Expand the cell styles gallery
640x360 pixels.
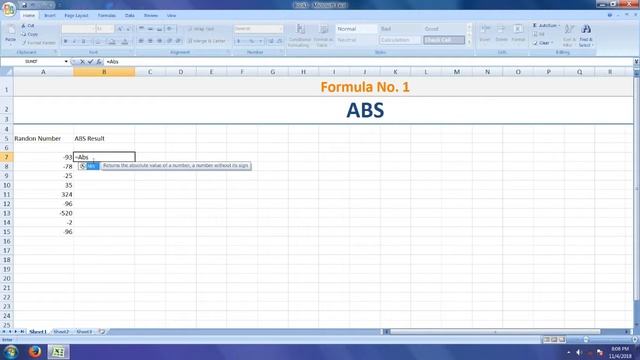pos(469,42)
